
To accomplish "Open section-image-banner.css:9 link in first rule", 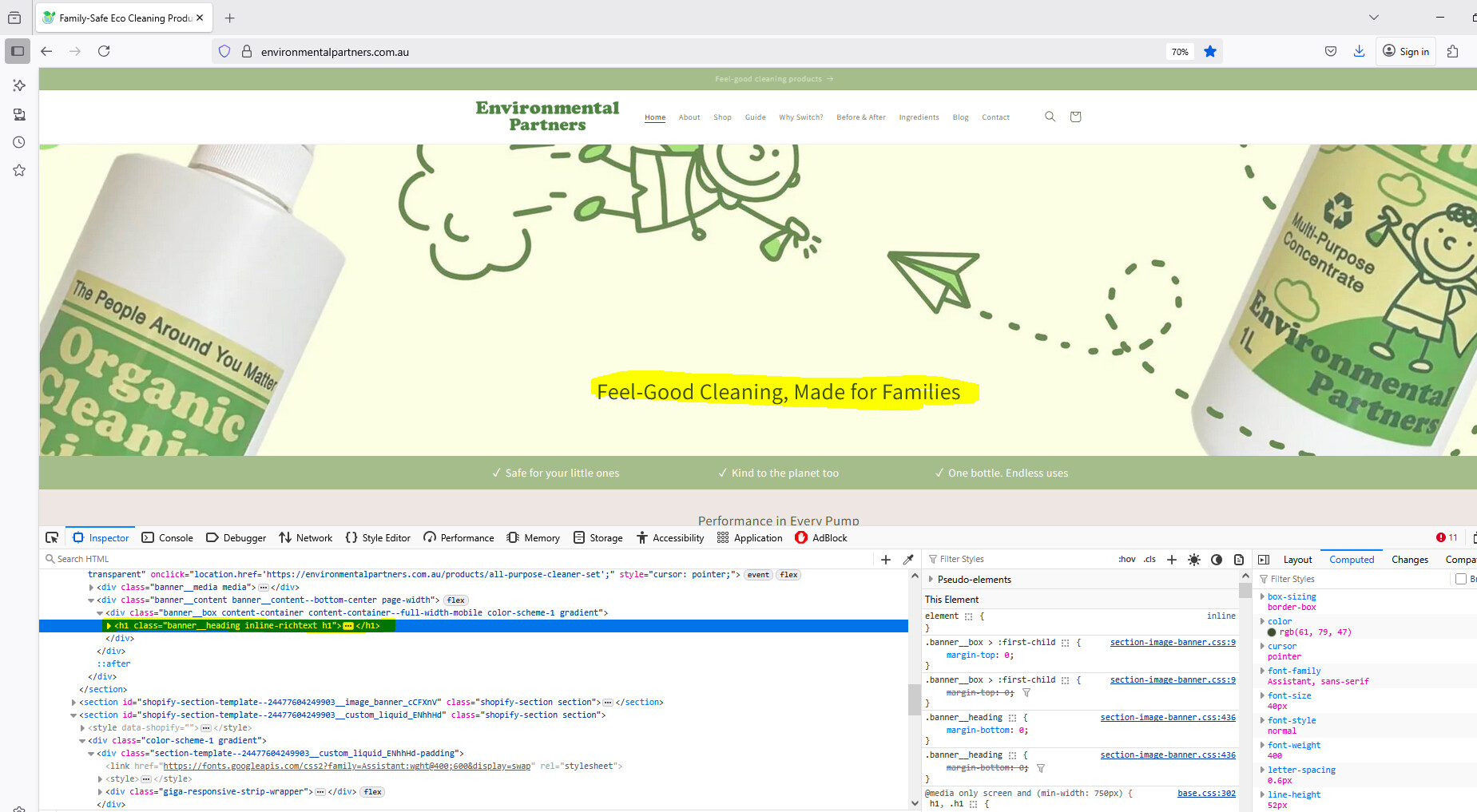I will point(1173,643).
